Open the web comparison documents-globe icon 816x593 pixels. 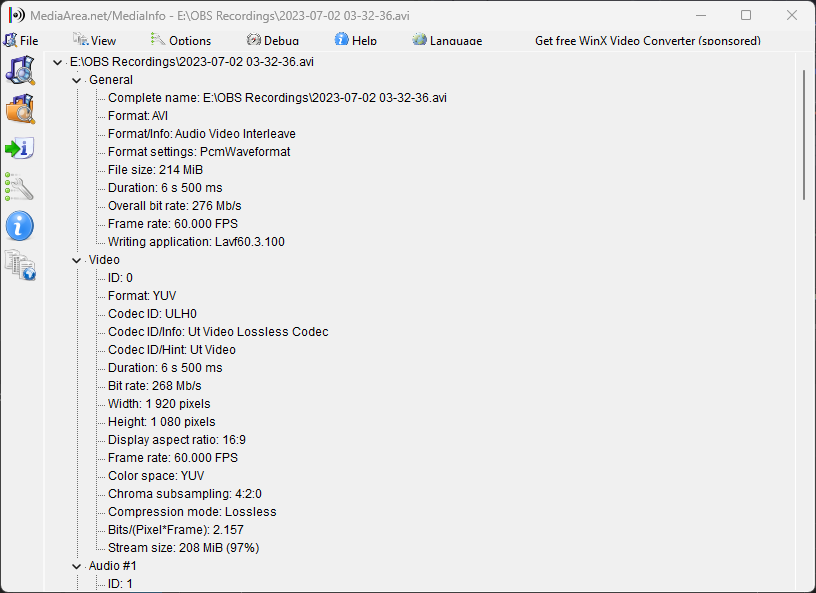(x=19, y=265)
